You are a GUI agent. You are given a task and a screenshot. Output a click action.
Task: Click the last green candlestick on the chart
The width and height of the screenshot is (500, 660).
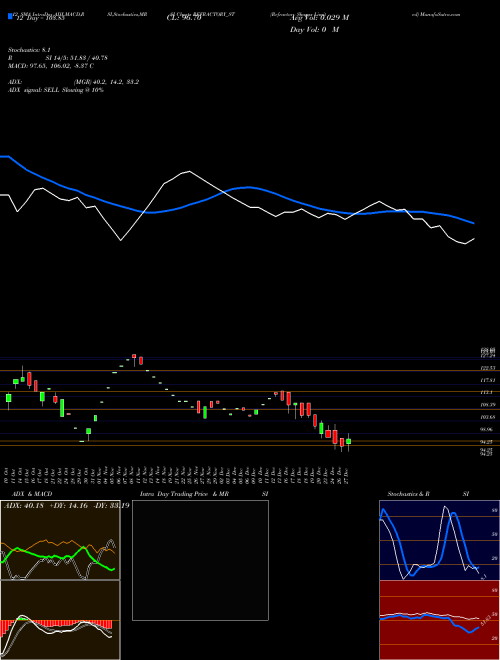coord(348,442)
